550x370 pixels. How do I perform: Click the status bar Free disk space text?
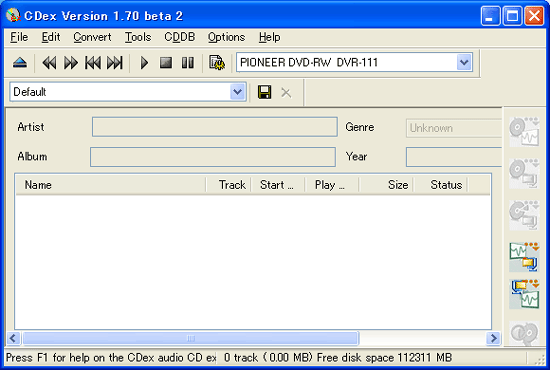click(384, 358)
